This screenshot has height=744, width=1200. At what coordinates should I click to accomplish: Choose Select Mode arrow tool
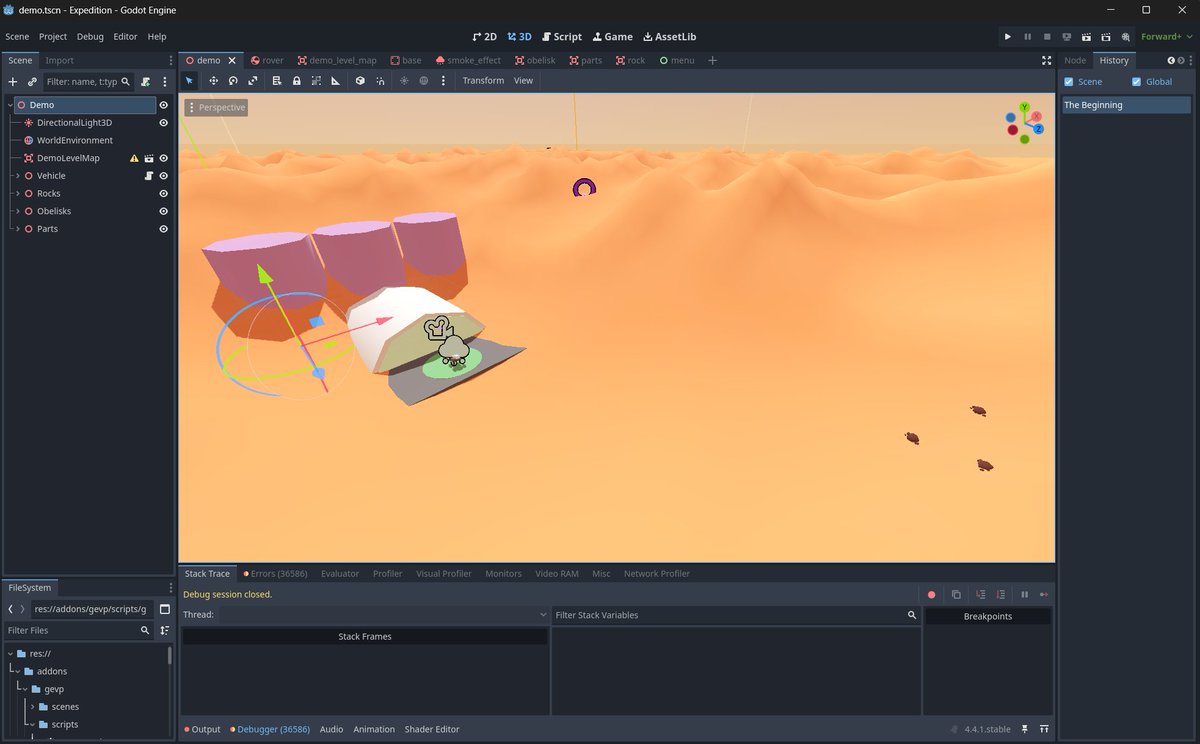tap(190, 80)
